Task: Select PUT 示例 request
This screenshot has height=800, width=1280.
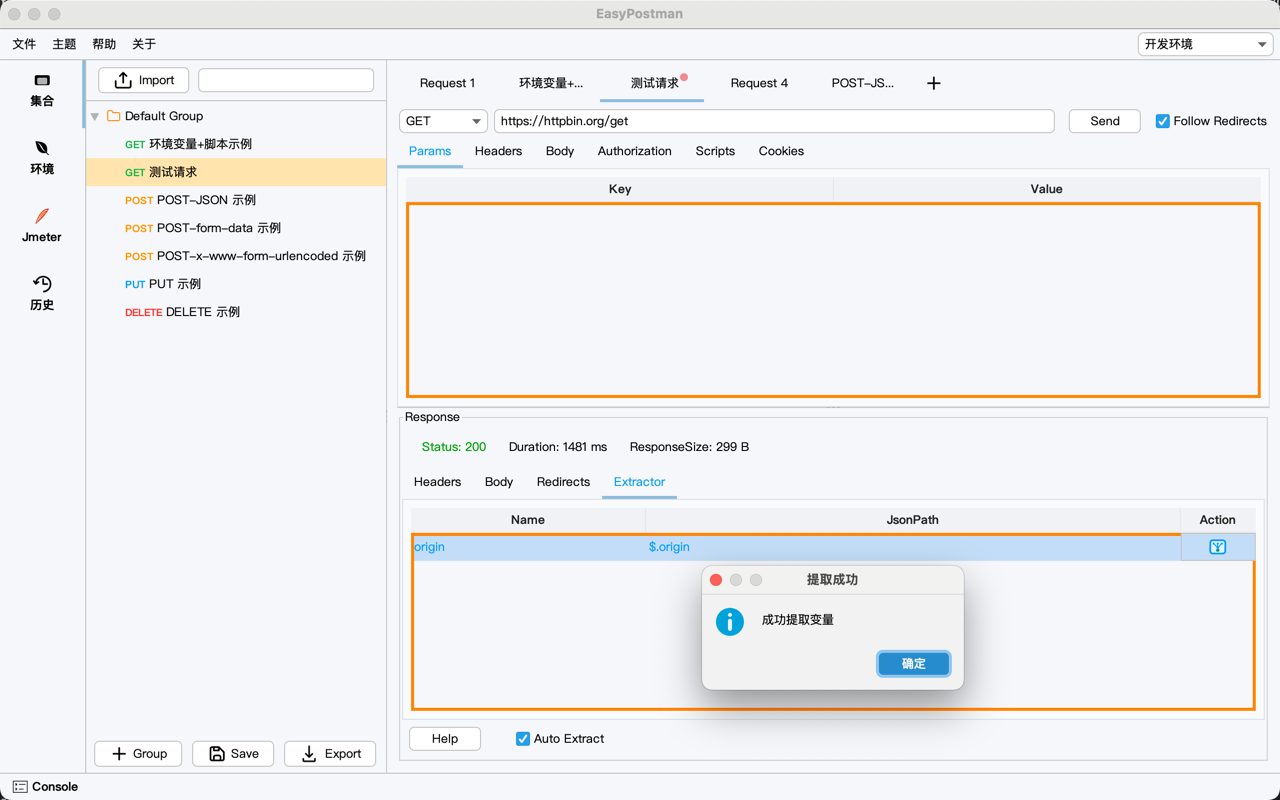Action: click(235, 284)
